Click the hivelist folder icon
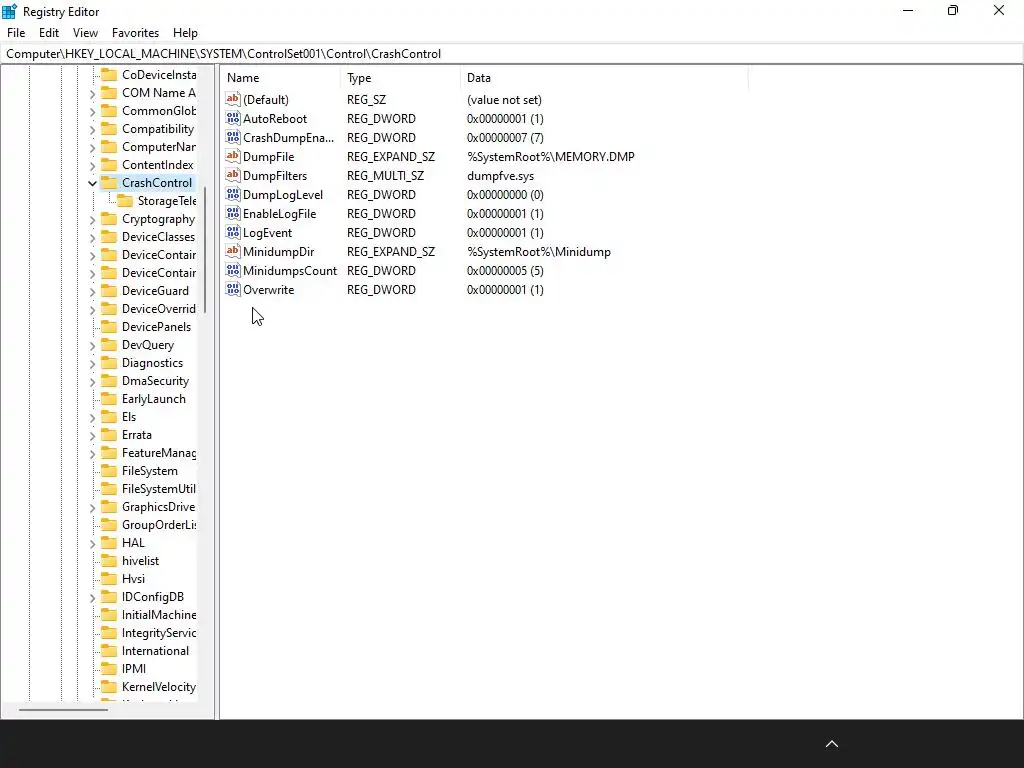This screenshot has height=768, width=1024. click(109, 561)
